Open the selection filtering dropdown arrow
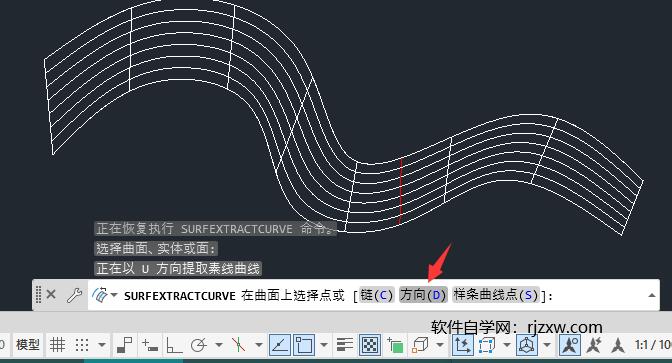 (507, 345)
